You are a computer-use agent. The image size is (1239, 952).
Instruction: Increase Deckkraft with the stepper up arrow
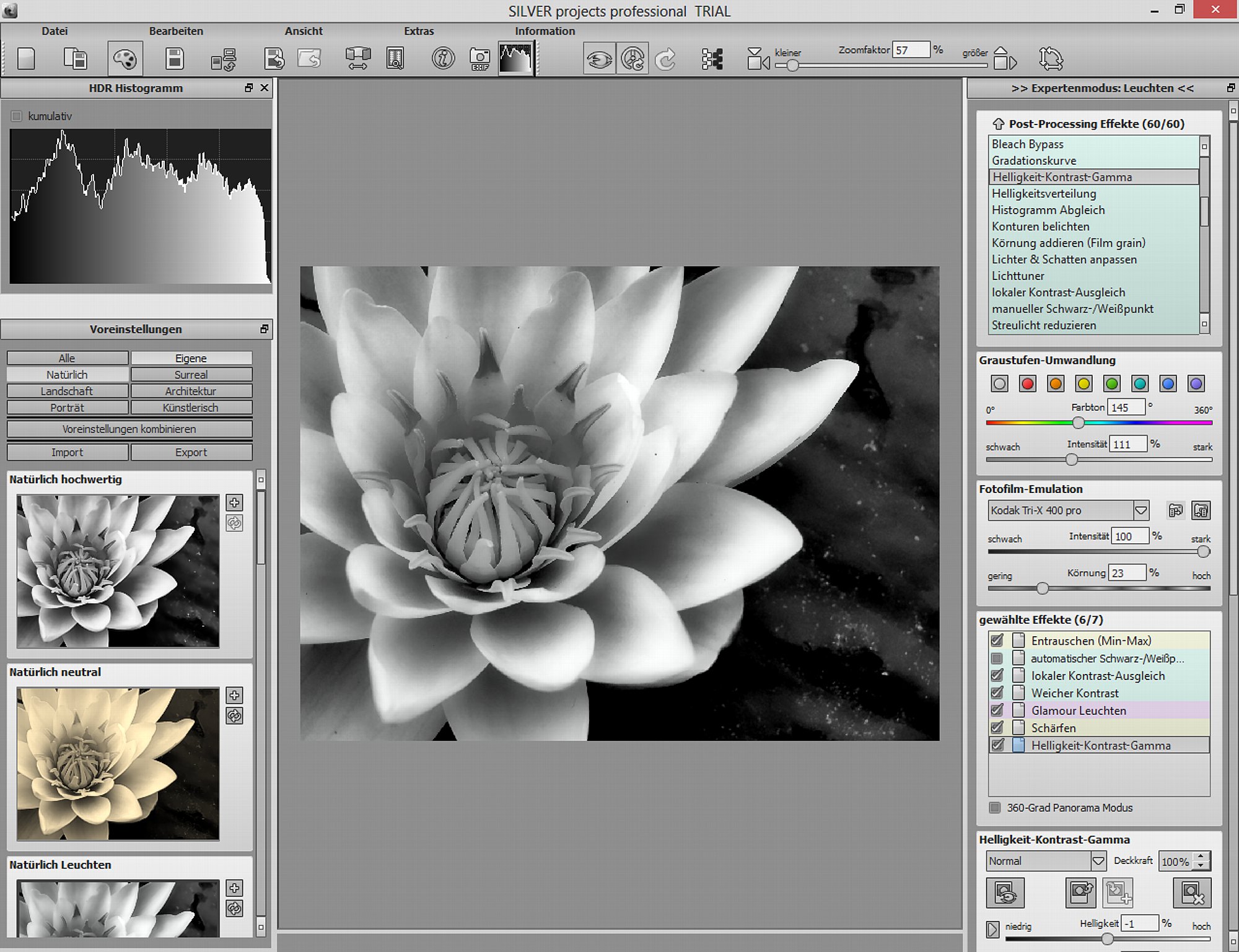point(1201,856)
